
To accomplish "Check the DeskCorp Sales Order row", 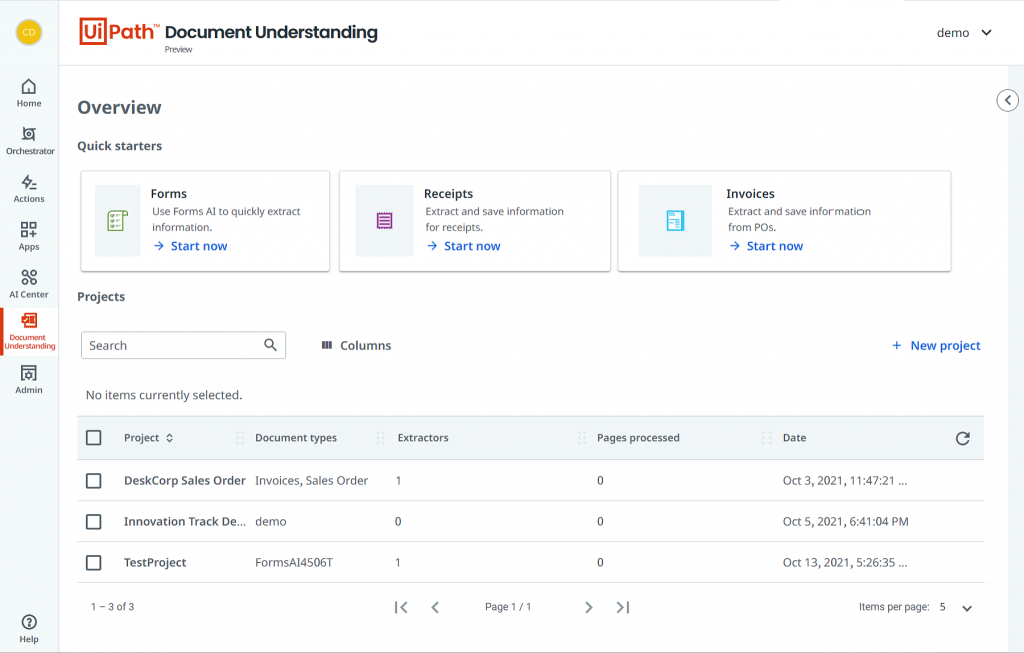I will point(94,481).
